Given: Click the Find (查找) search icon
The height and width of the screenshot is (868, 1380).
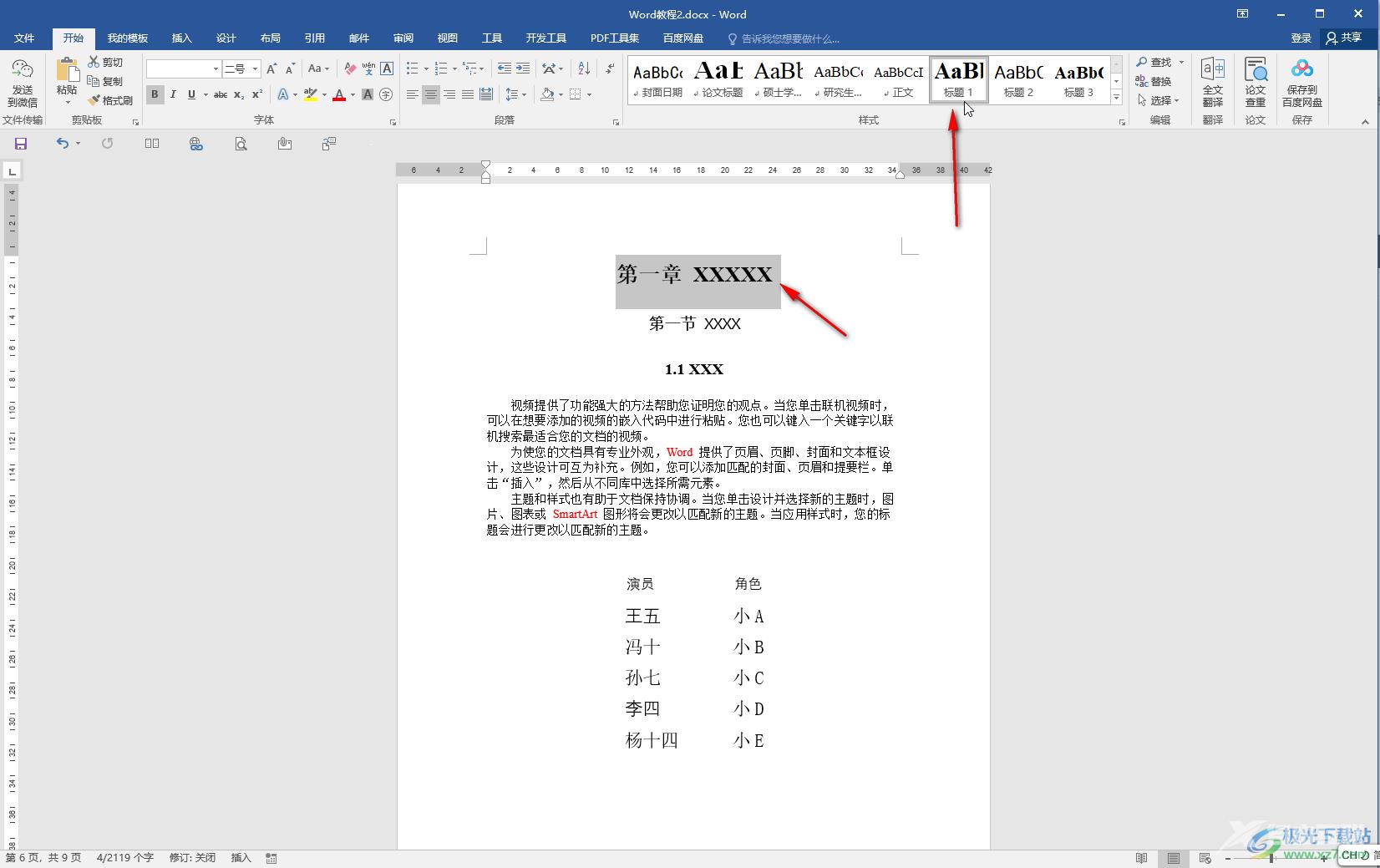Looking at the screenshot, I should [1154, 62].
